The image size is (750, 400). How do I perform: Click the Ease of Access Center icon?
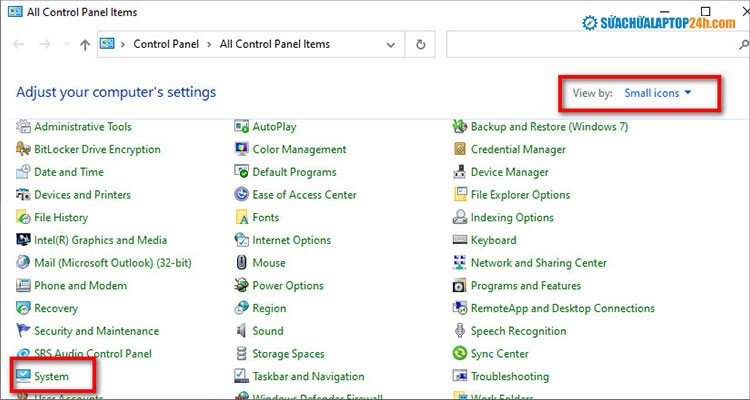point(242,195)
